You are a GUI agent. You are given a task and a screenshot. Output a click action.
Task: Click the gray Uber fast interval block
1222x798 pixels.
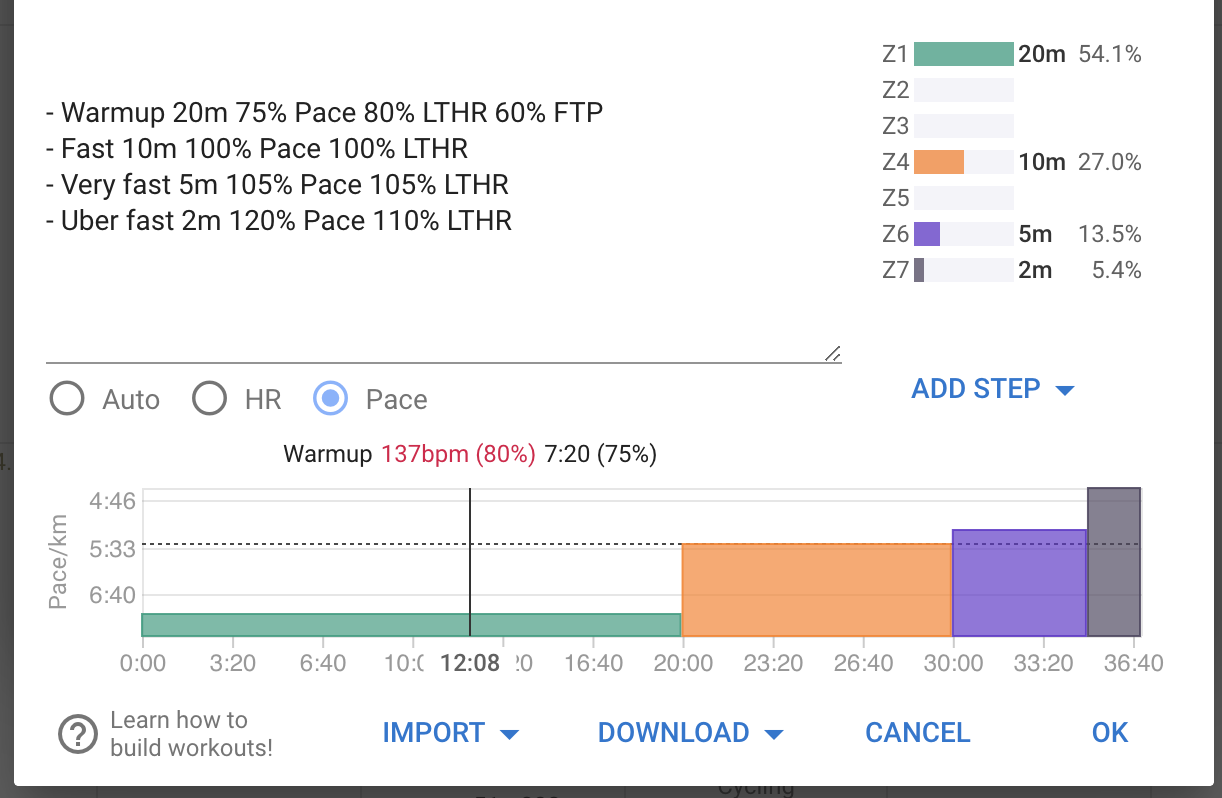pyautogui.click(x=1114, y=562)
